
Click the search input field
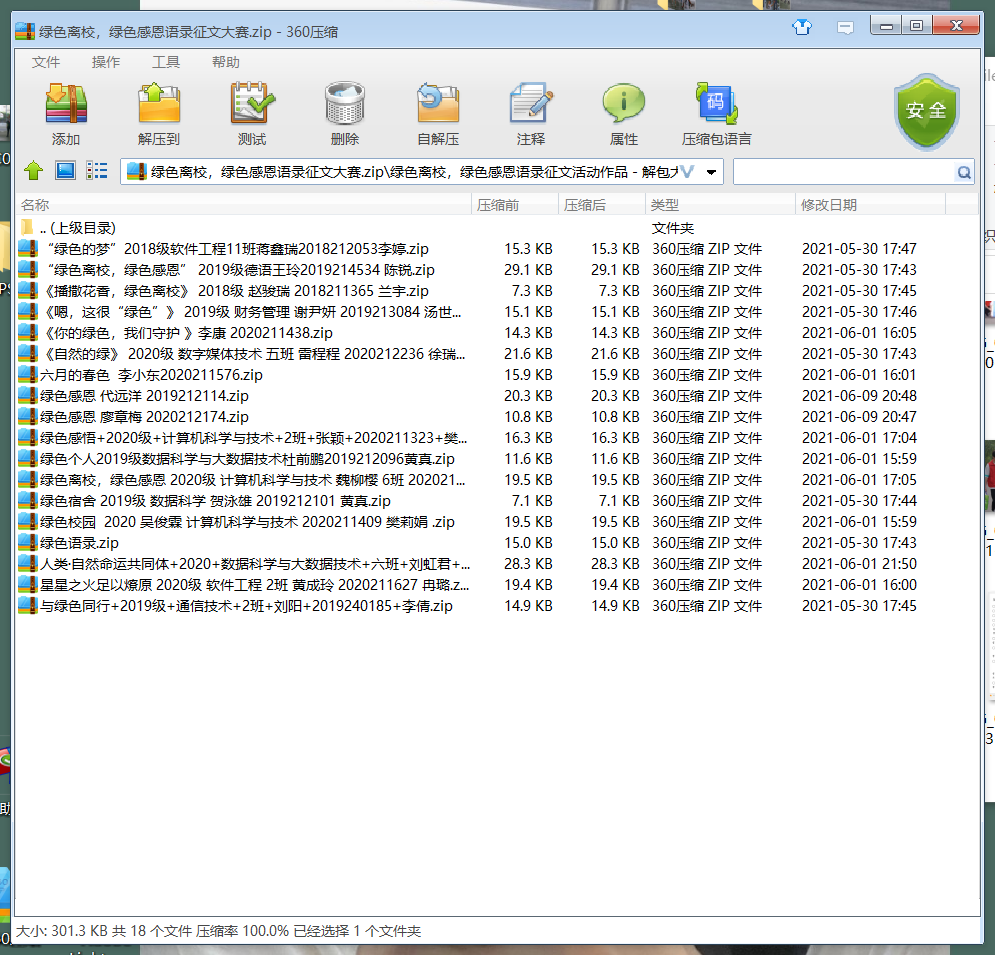[x=843, y=172]
